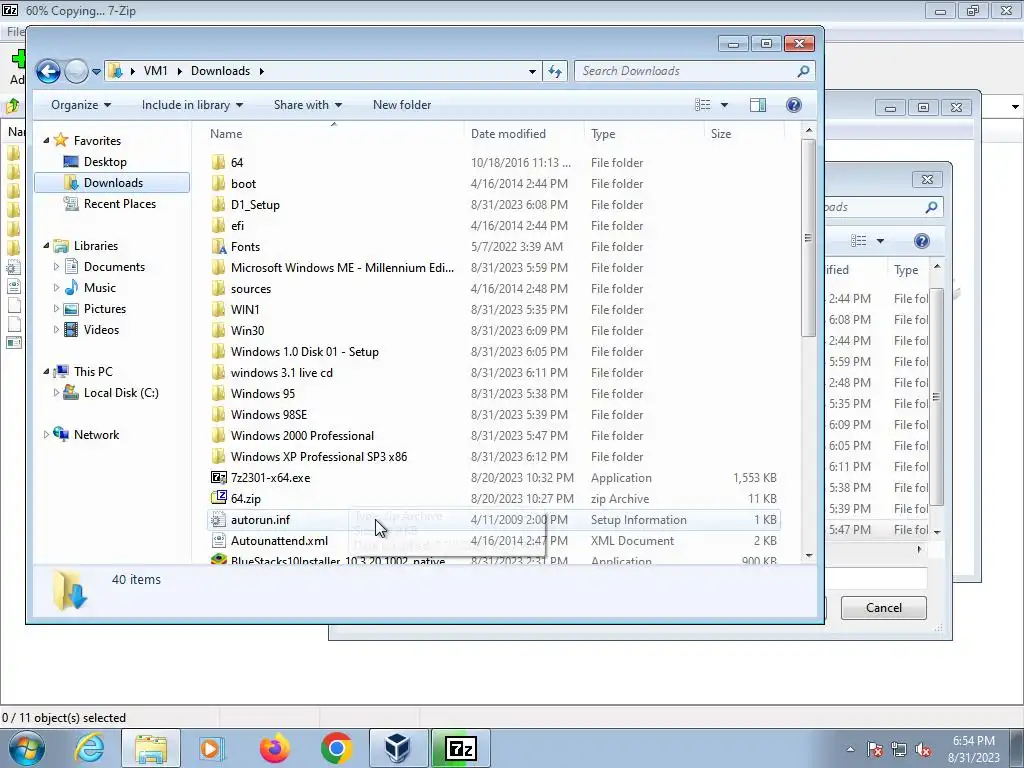Select the autorun.inf file icon

tap(219, 520)
